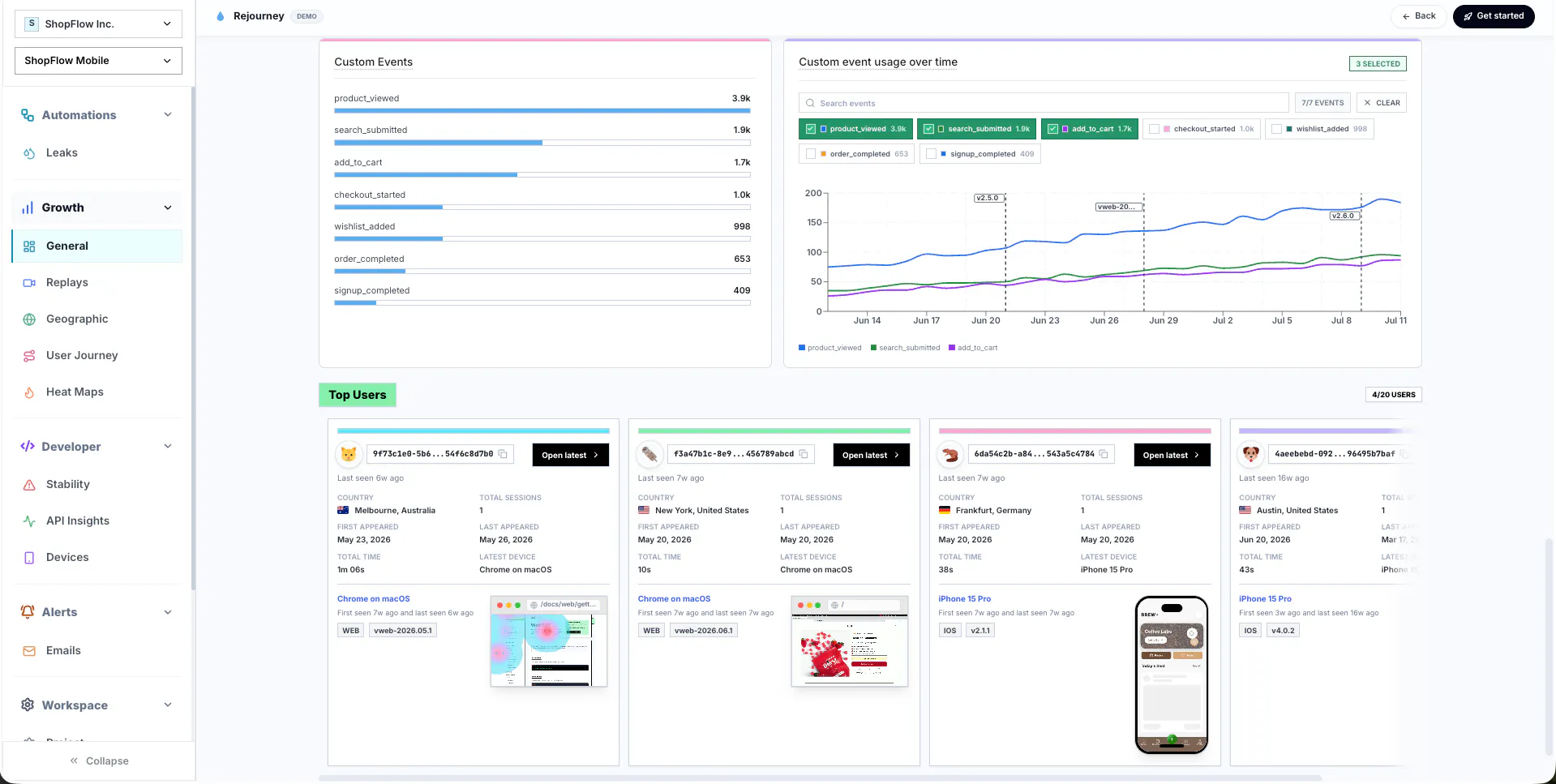Click the Automations sidebar icon
Viewport: 1556px width, 784px height.
coord(28,115)
